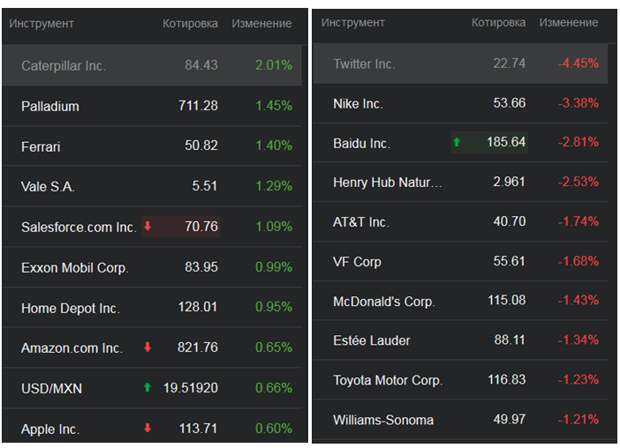Click red down arrow next to Apple Inc.
620x448 pixels.
[x=147, y=427]
